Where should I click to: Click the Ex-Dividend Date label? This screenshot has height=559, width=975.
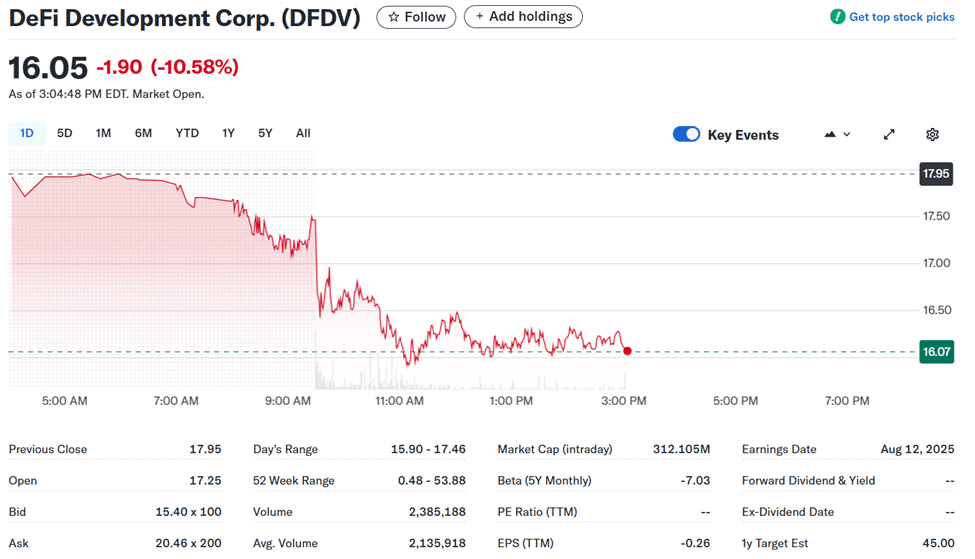click(788, 512)
